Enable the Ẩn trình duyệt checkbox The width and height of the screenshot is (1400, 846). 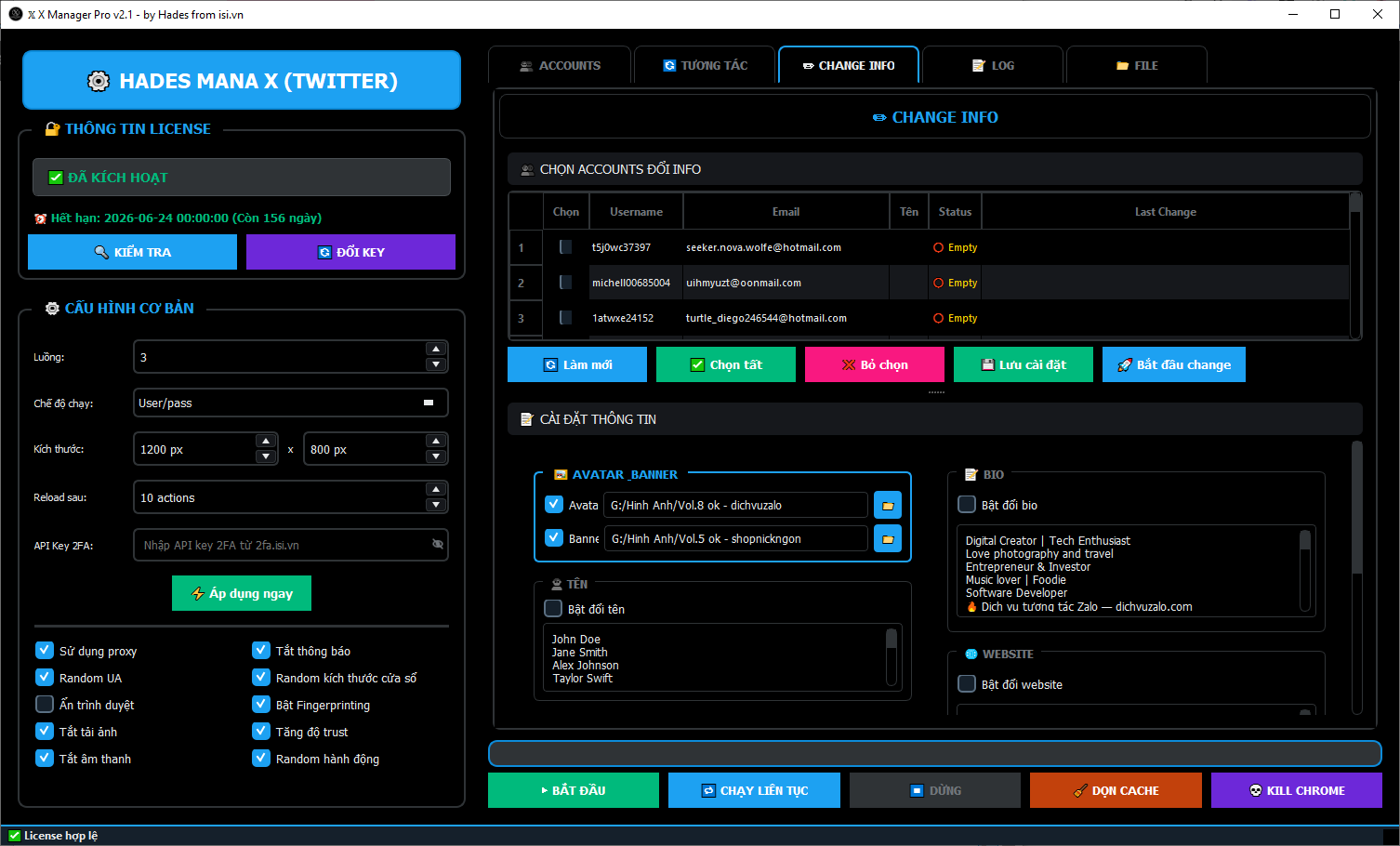point(44,704)
